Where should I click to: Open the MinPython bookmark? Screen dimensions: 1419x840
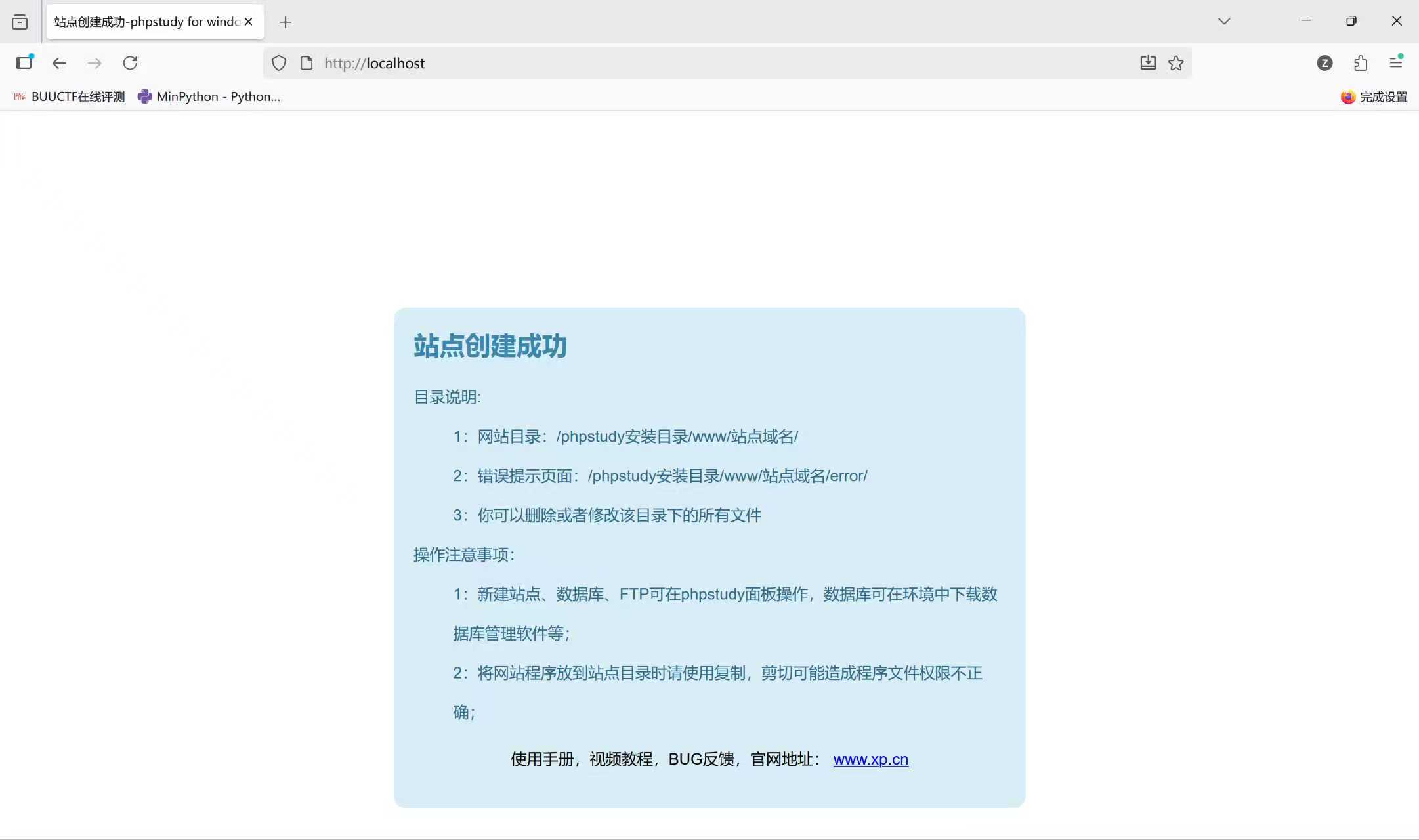coord(209,96)
